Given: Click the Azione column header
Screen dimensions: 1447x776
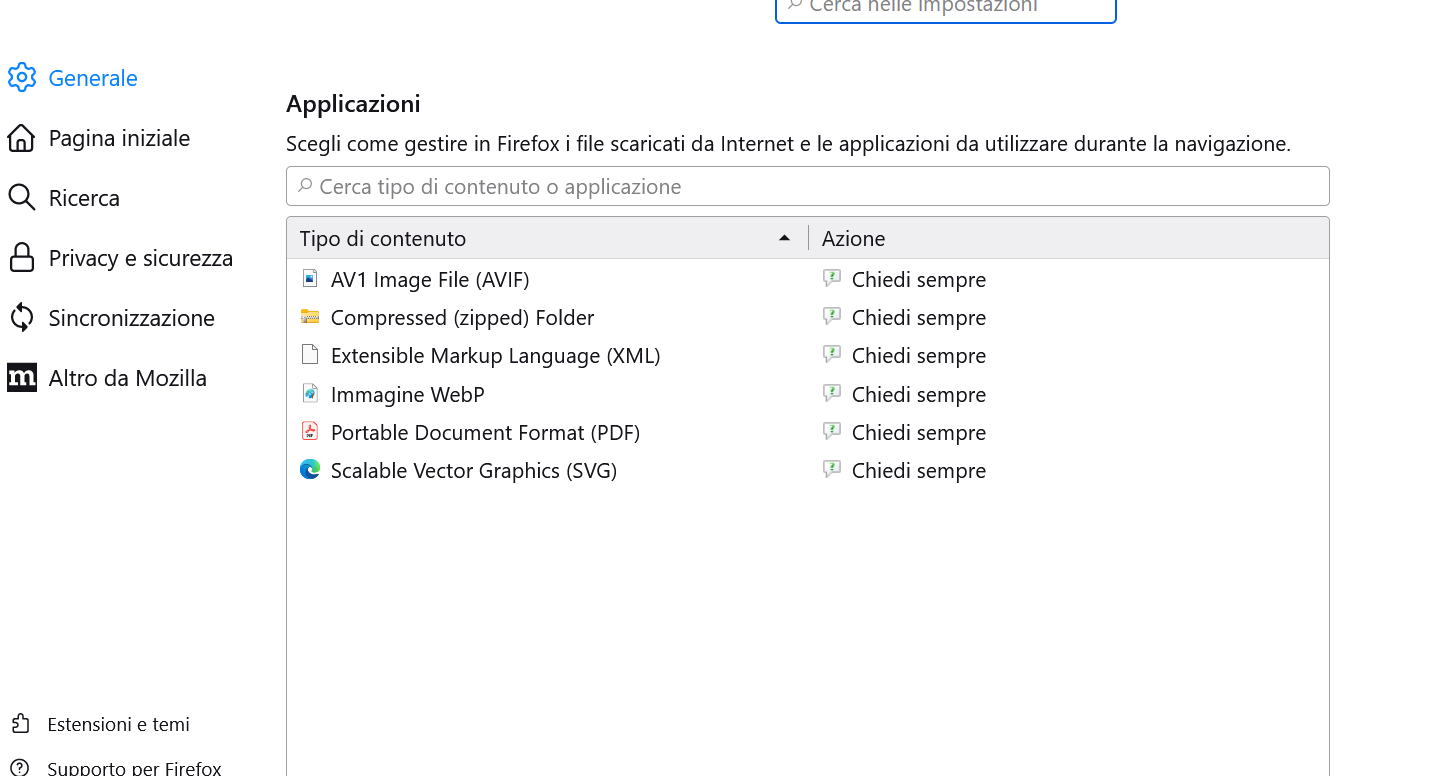Looking at the screenshot, I should pyautogui.click(x=853, y=239).
